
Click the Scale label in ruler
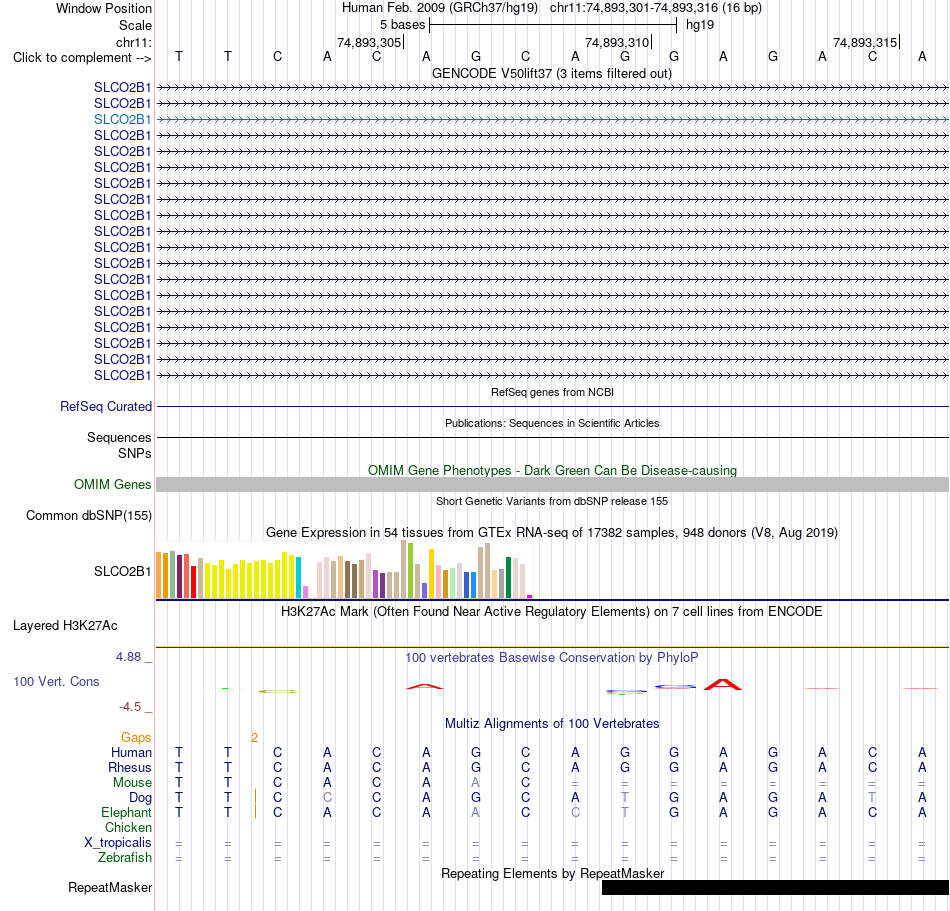[x=135, y=25]
